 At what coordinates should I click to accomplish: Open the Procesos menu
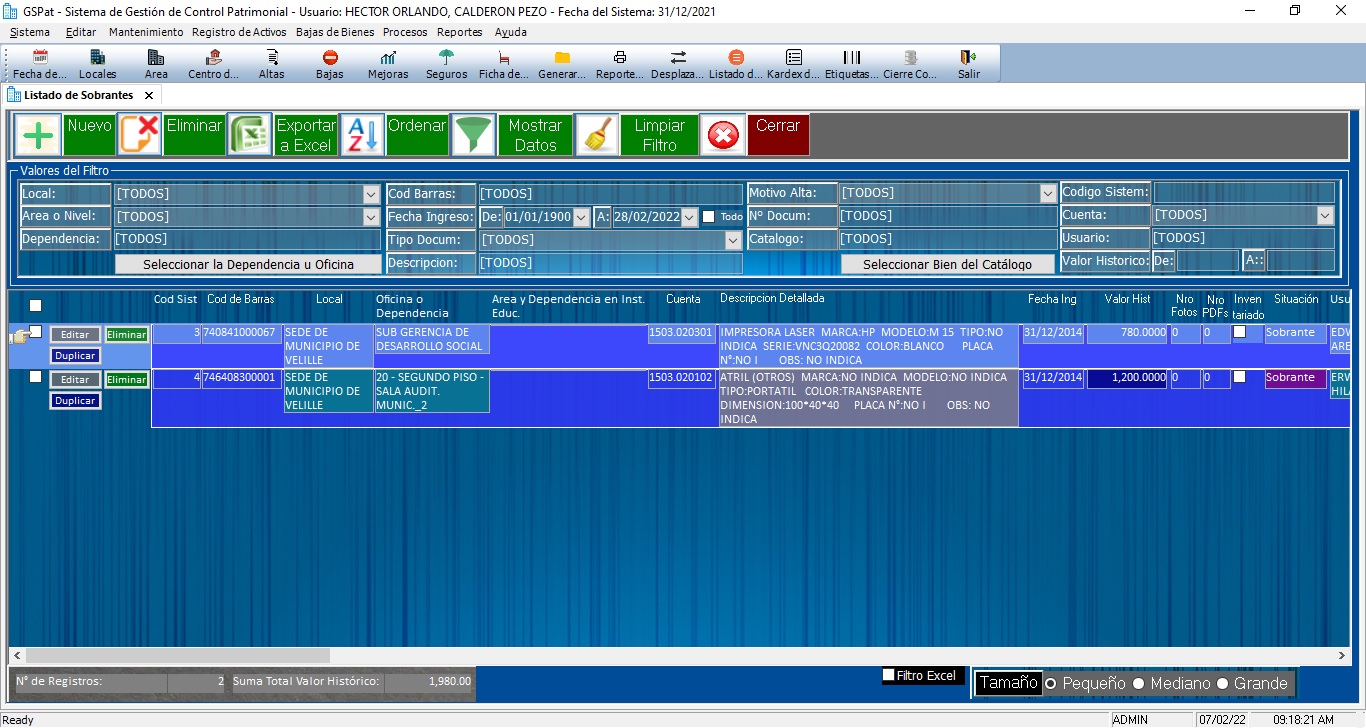(x=405, y=32)
